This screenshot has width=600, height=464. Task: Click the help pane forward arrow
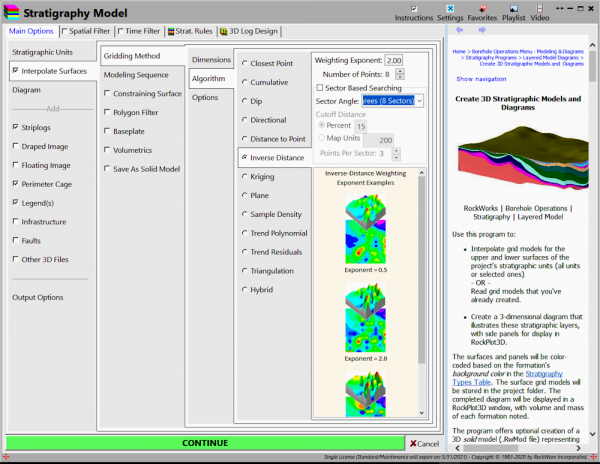pos(482,30)
